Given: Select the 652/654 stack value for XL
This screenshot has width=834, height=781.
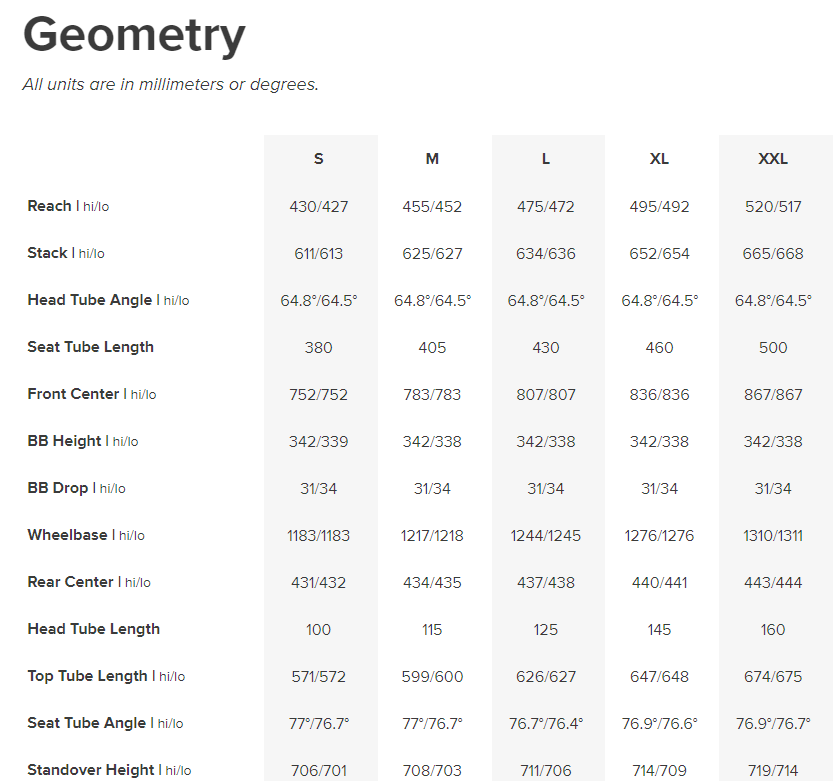Looking at the screenshot, I should coord(659,254).
